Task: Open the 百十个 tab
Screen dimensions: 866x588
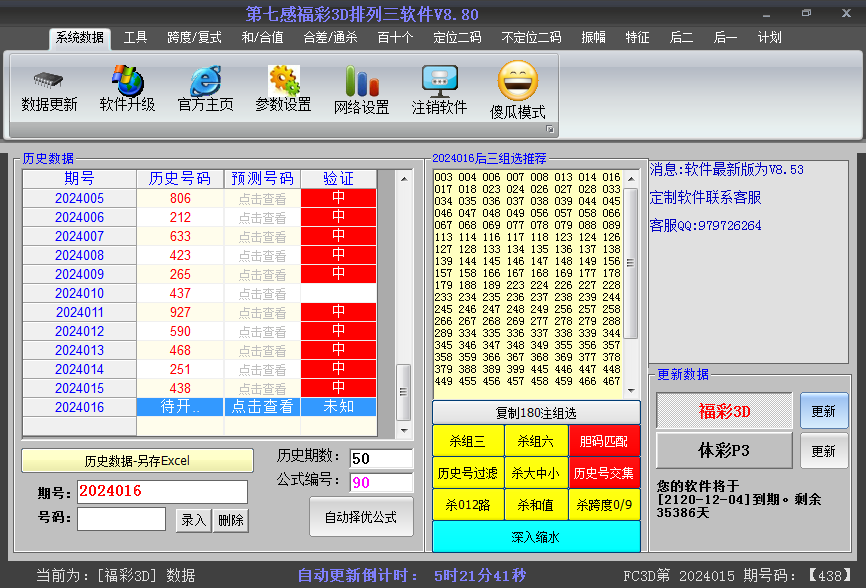Action: [x=395, y=38]
